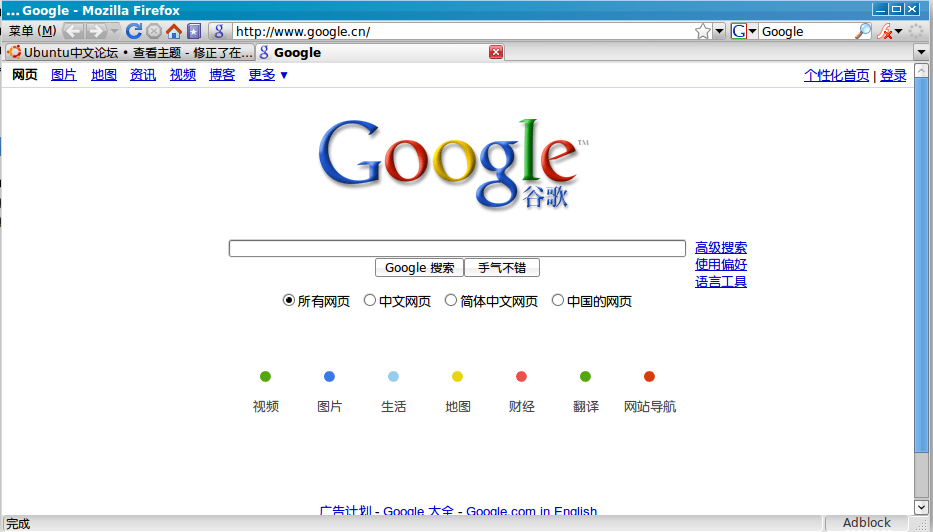Click the 登录 sign-in link

(x=893, y=75)
